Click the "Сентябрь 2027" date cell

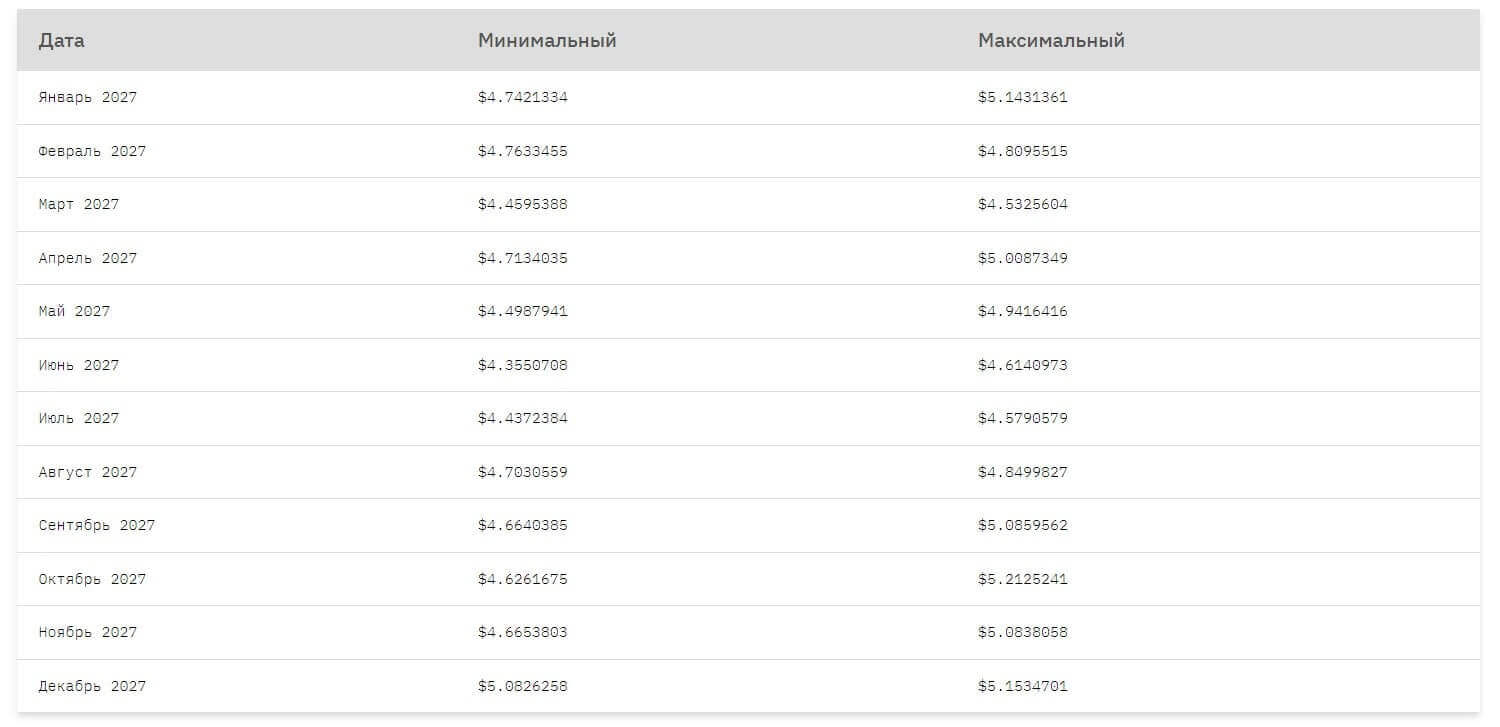tap(97, 526)
